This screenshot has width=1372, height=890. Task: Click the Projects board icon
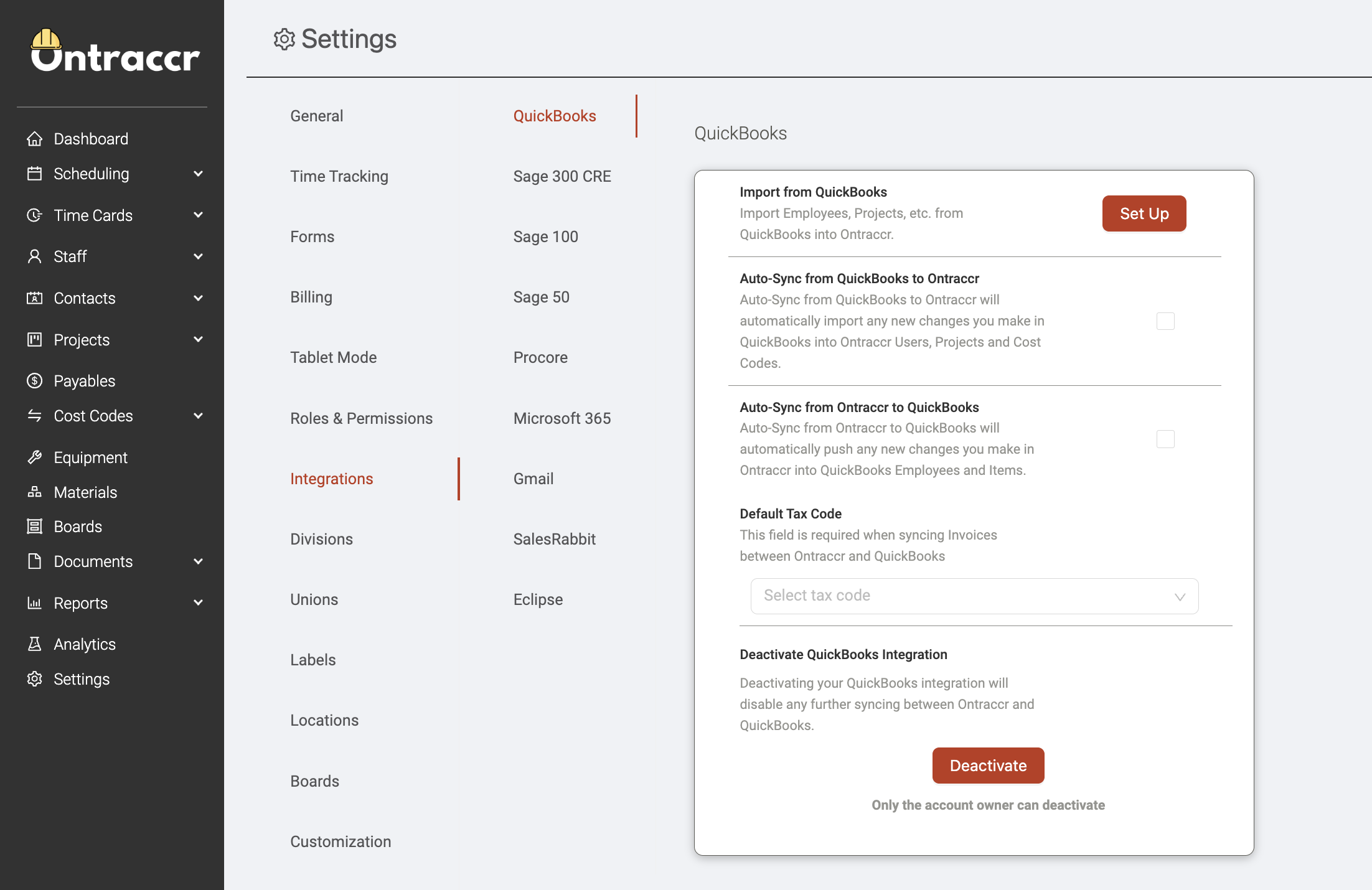(x=35, y=340)
